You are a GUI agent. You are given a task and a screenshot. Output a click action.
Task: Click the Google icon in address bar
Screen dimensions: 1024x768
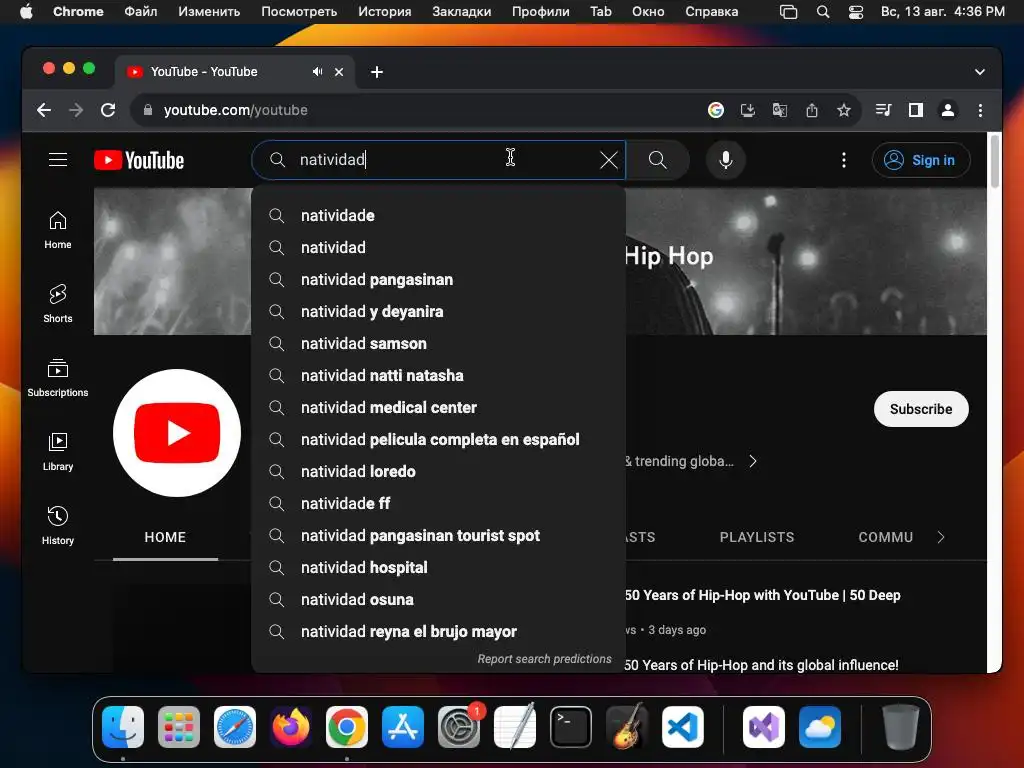click(x=716, y=110)
